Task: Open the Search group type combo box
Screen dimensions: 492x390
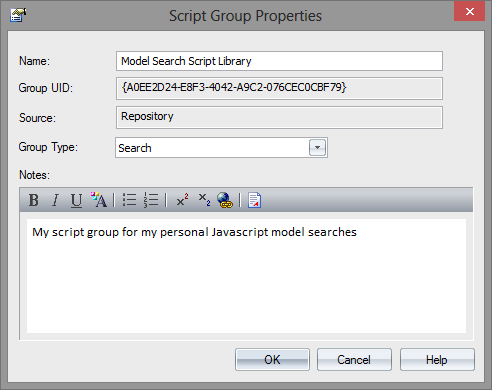Action: (221, 148)
